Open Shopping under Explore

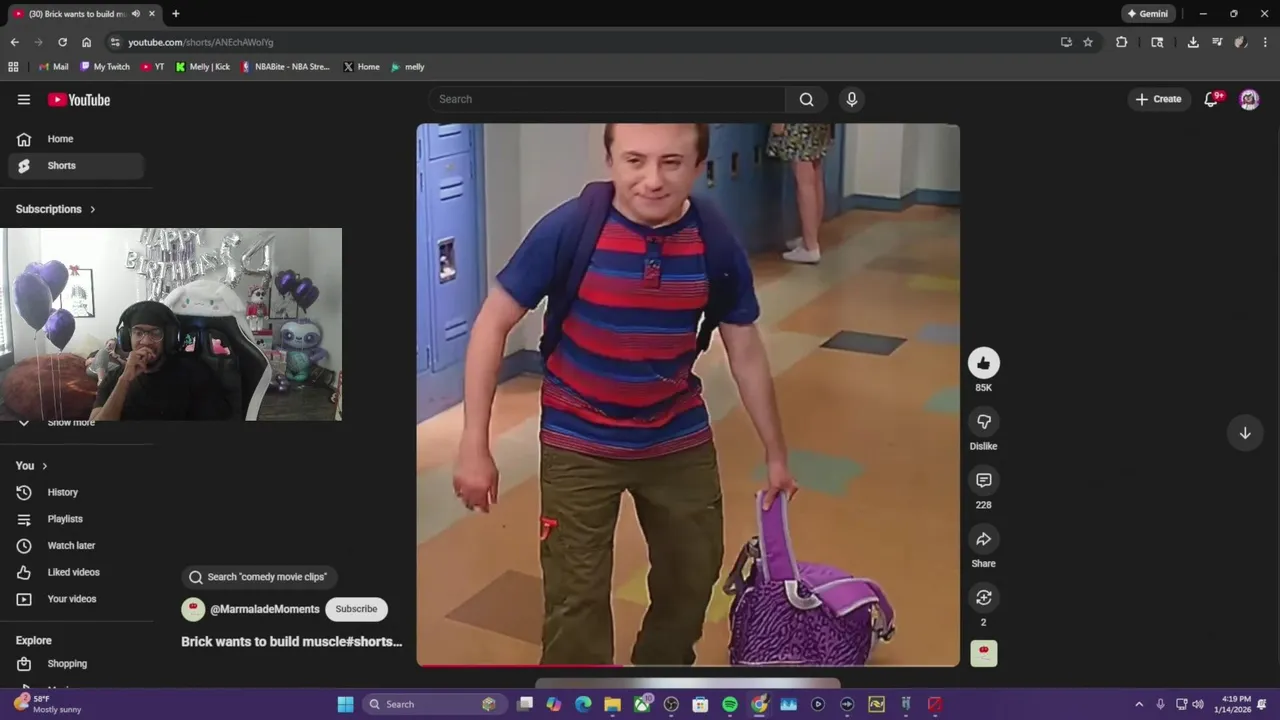(x=76, y=664)
